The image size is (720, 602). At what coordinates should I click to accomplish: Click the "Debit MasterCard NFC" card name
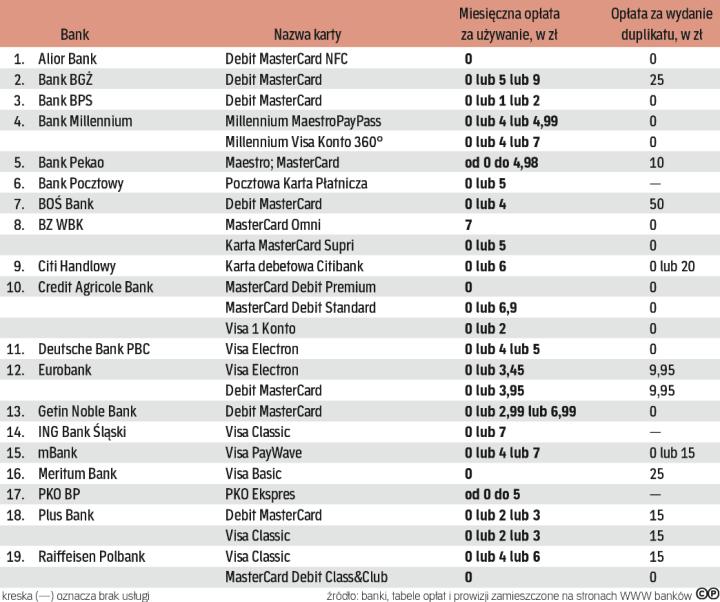click(286, 59)
